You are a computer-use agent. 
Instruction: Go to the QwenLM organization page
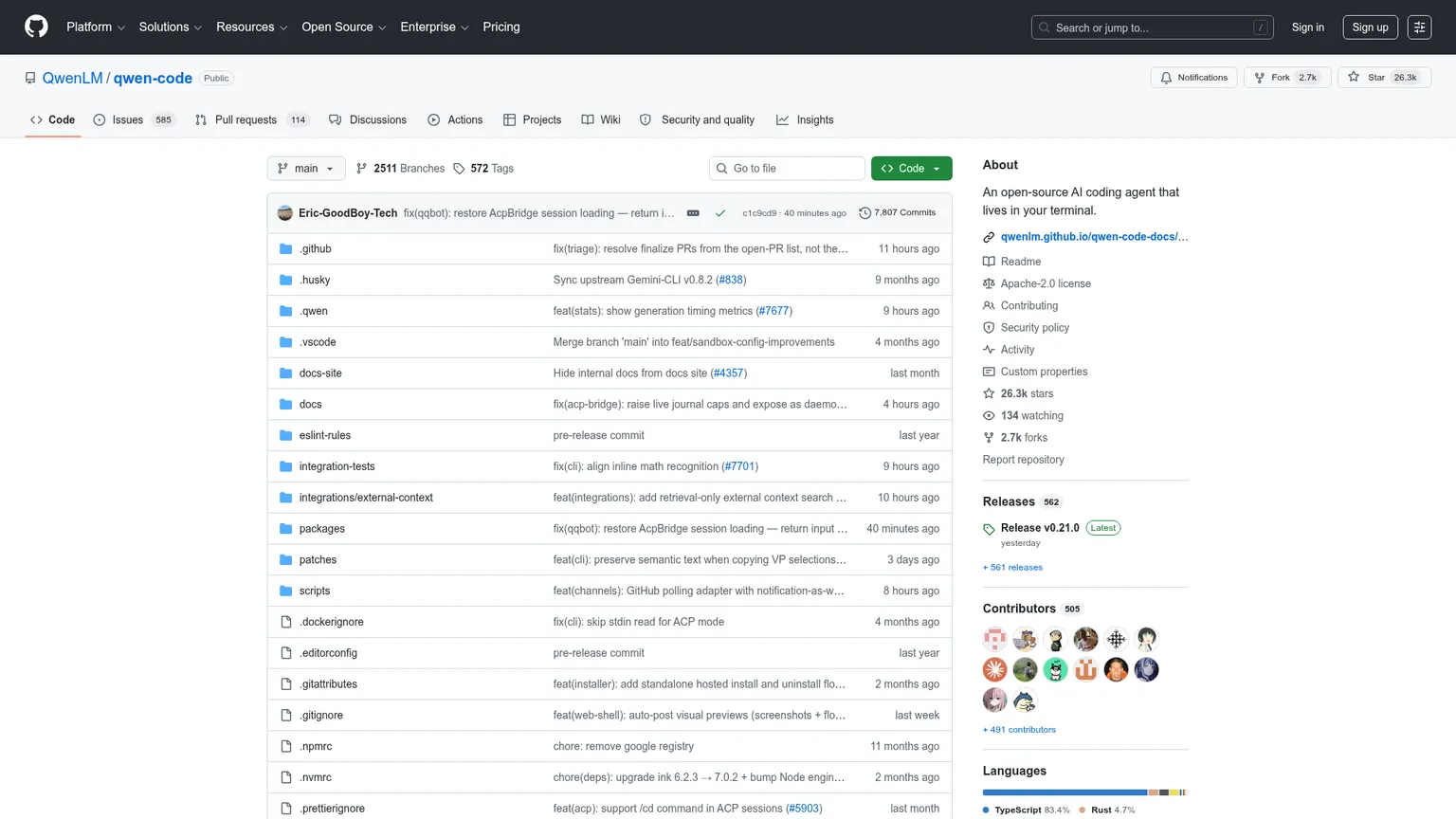[72, 78]
